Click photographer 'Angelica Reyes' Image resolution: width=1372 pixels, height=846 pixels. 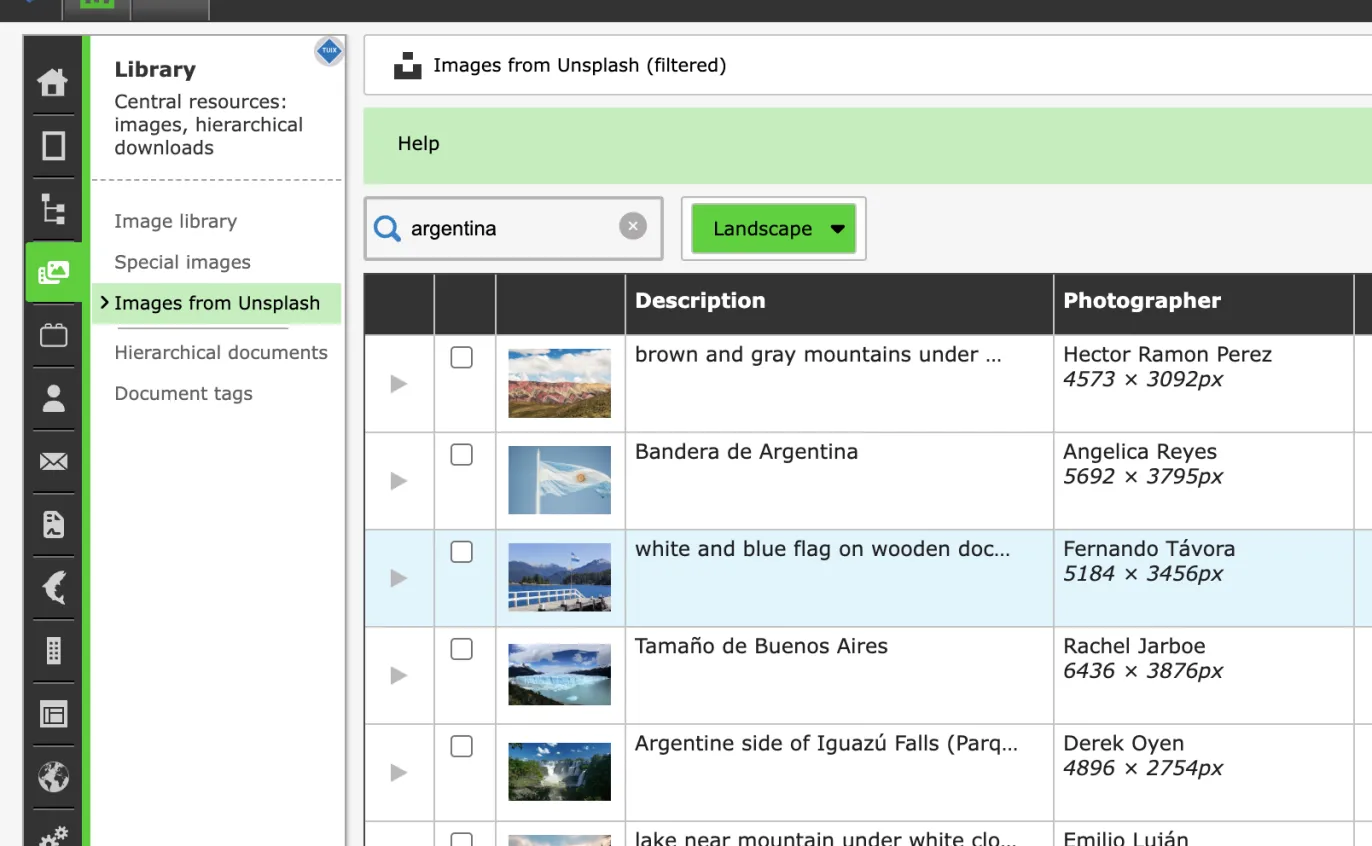pyautogui.click(x=1140, y=451)
